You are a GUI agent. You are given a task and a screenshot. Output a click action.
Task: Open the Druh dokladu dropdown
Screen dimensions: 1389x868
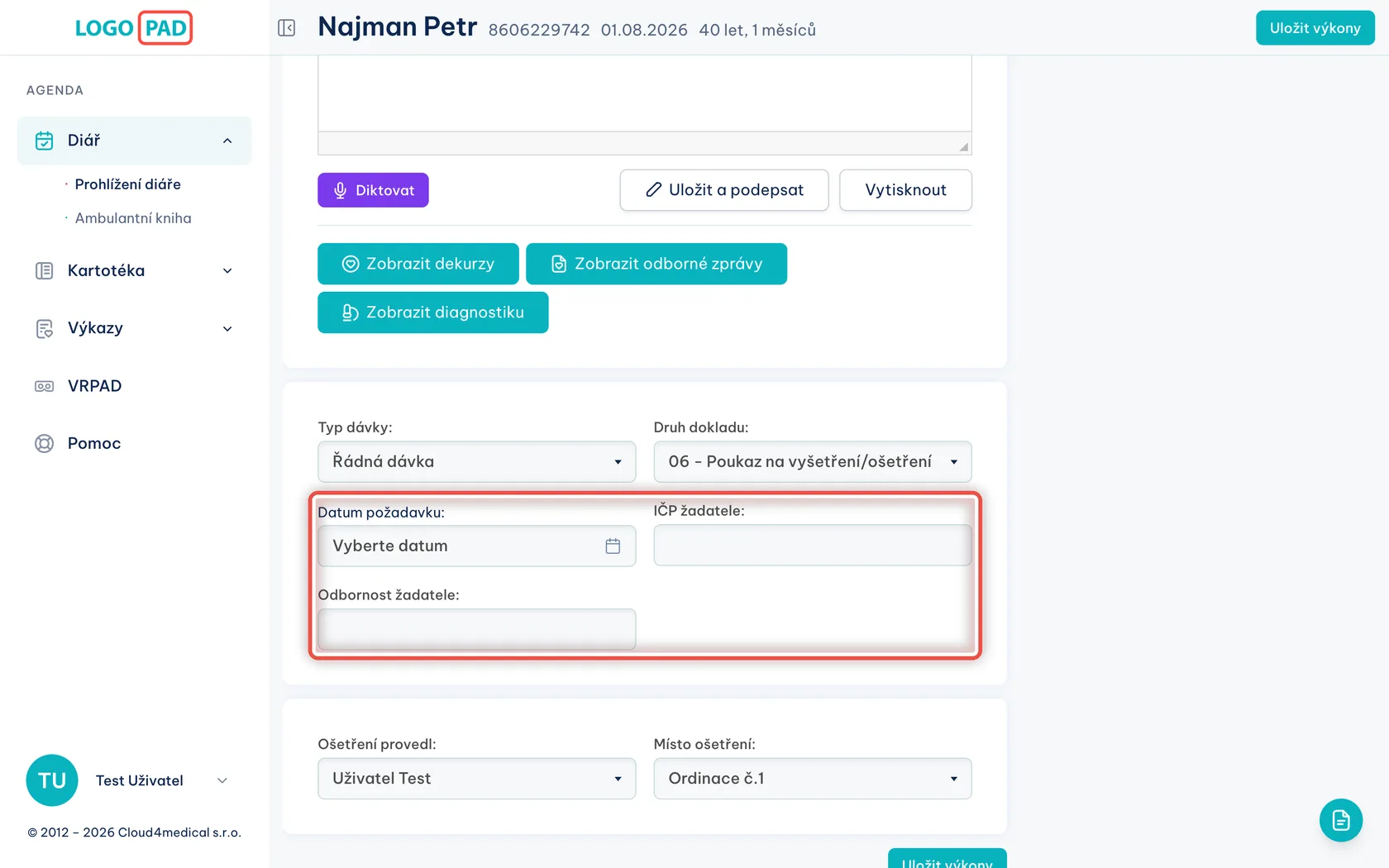click(813, 462)
